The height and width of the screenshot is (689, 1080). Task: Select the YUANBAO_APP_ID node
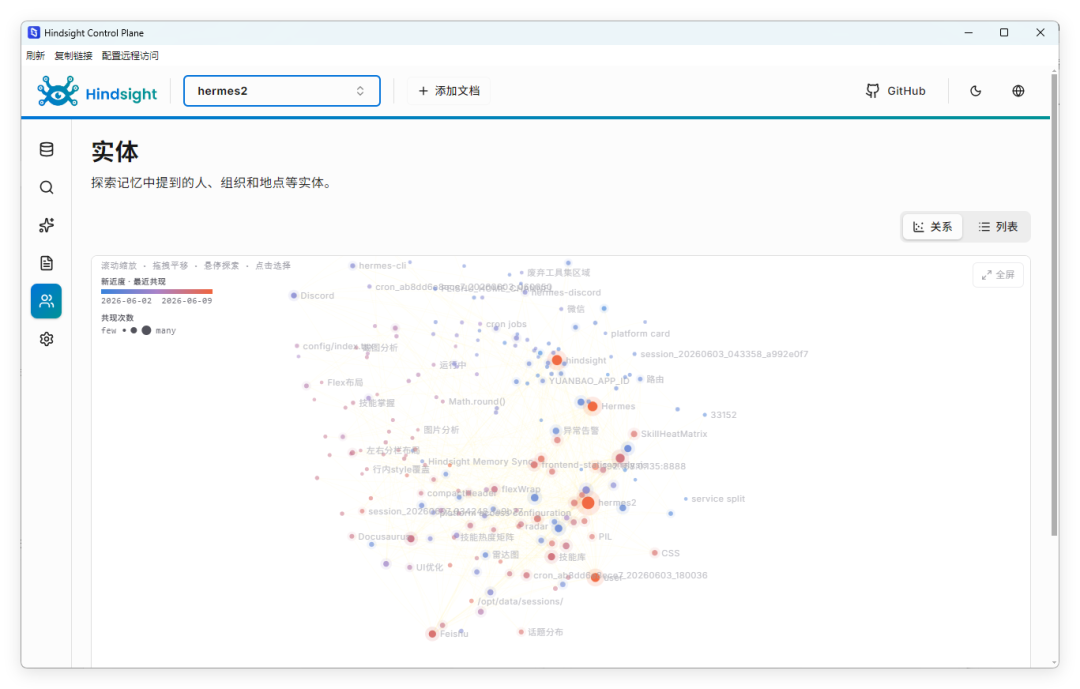[x=542, y=381]
